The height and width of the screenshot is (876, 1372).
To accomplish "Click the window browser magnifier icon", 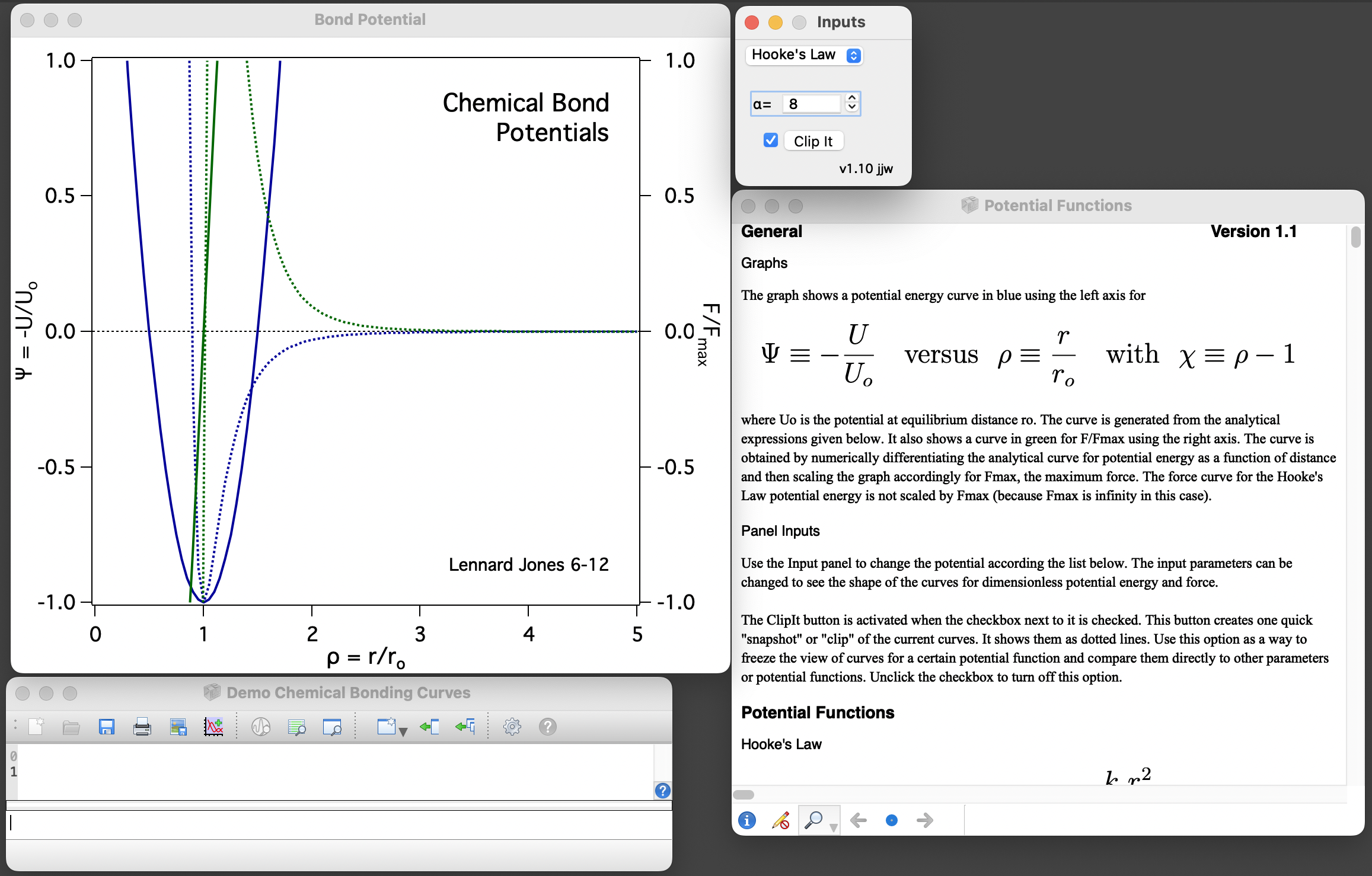I will tap(332, 727).
